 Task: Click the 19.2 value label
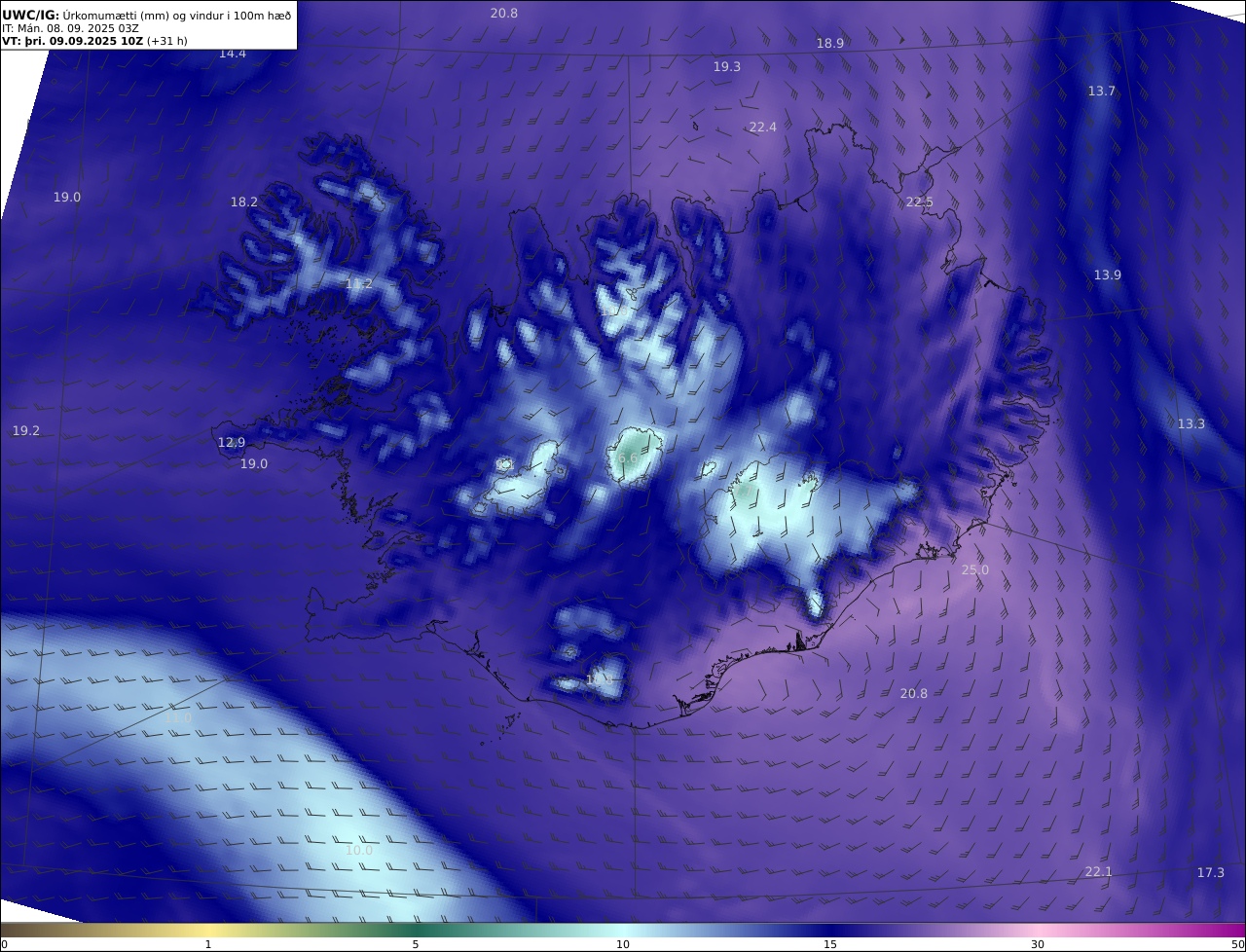tap(26, 431)
